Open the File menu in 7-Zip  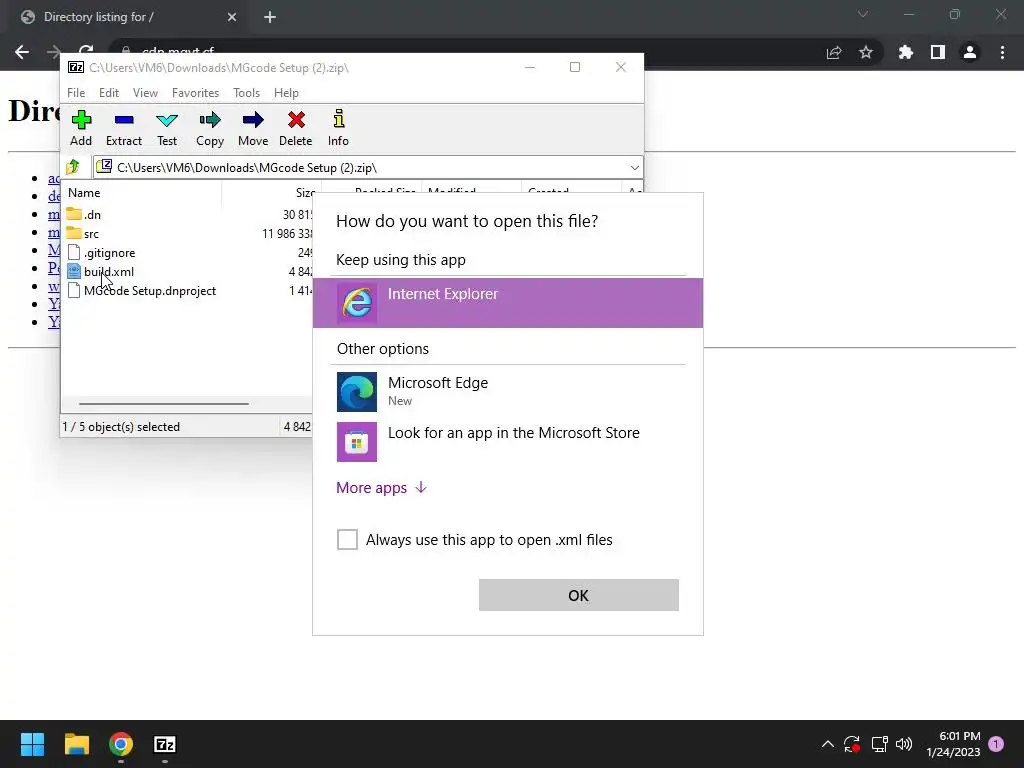(x=76, y=93)
